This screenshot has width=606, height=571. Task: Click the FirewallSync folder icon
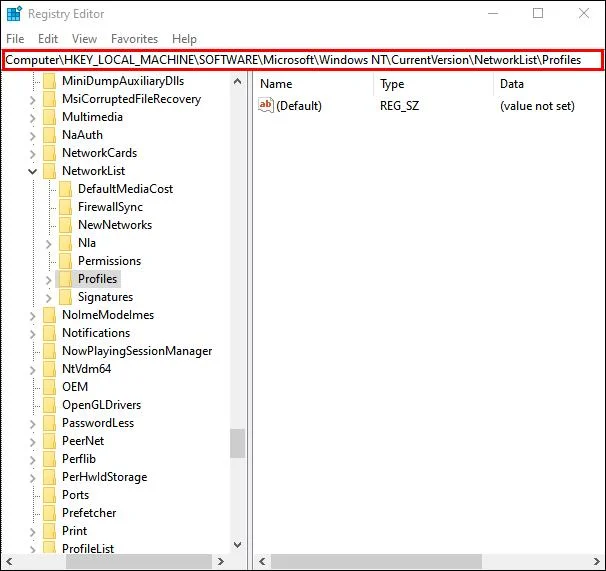pos(65,207)
